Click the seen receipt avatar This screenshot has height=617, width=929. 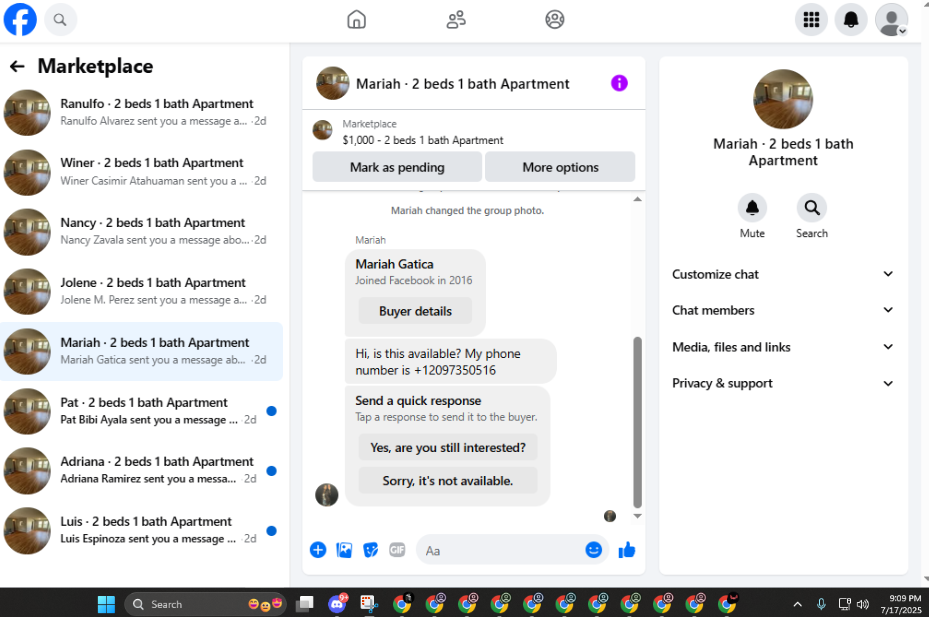(610, 516)
